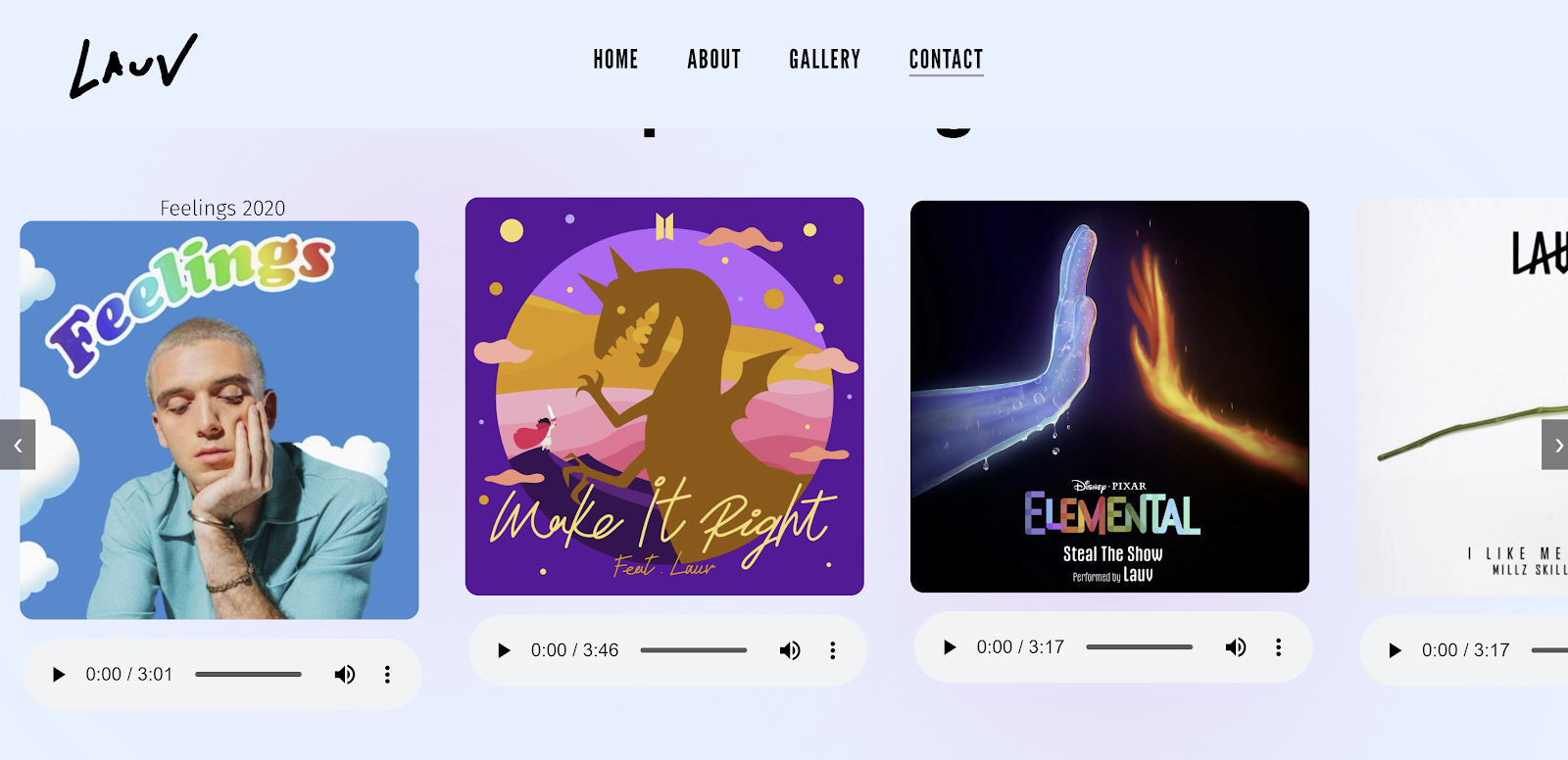
Task: Select the Elemental Steal The Show cover
Action: [1109, 397]
